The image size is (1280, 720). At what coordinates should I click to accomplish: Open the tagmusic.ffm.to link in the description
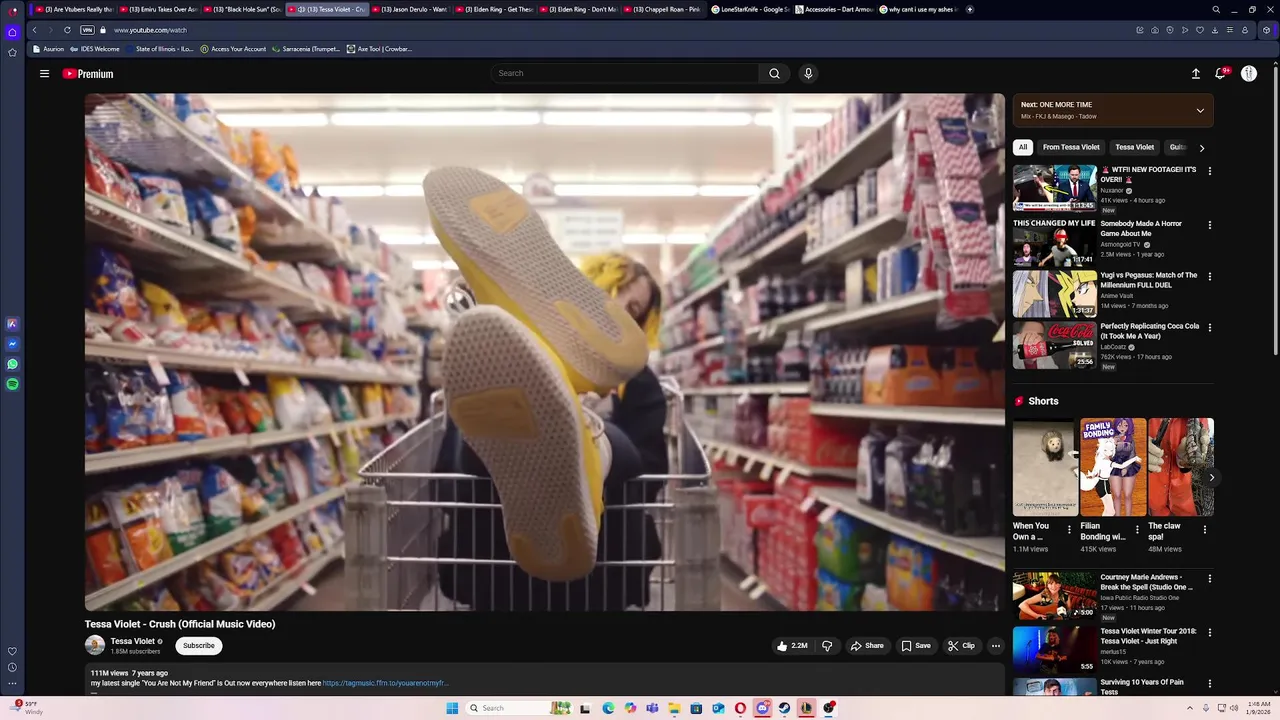point(385,683)
